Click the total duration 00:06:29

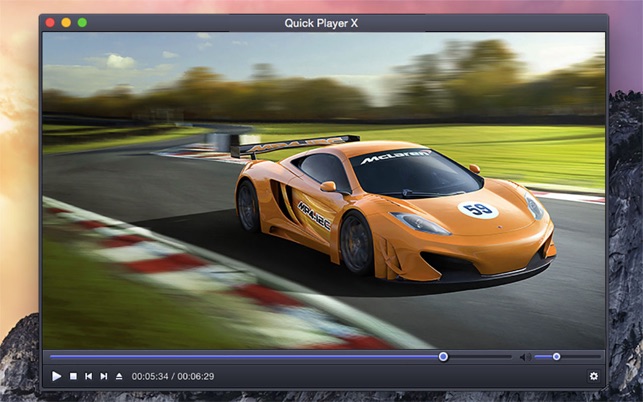[195, 376]
